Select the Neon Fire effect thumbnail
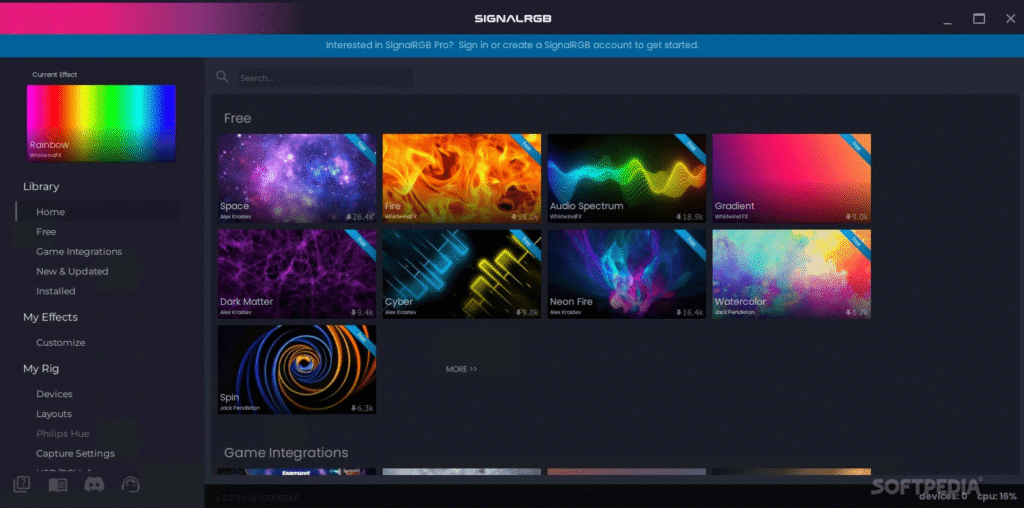1024x508 pixels. click(x=627, y=274)
